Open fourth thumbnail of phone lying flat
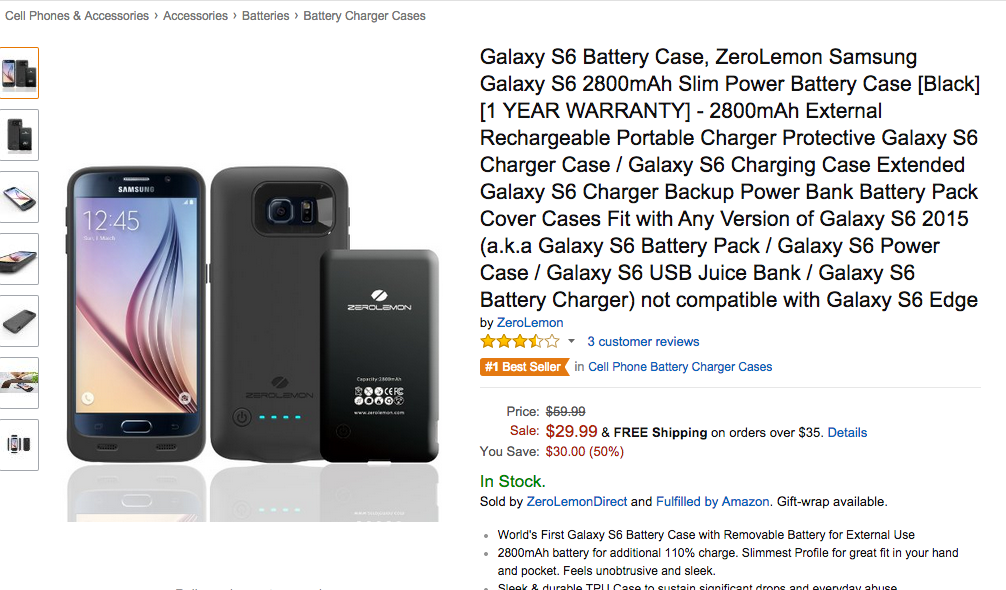 click(x=19, y=259)
